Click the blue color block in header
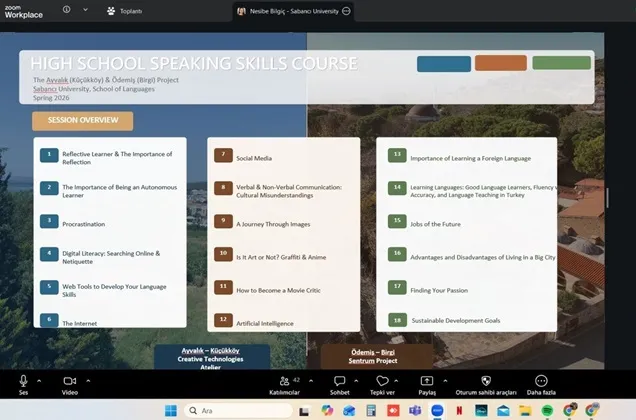 tap(443, 64)
